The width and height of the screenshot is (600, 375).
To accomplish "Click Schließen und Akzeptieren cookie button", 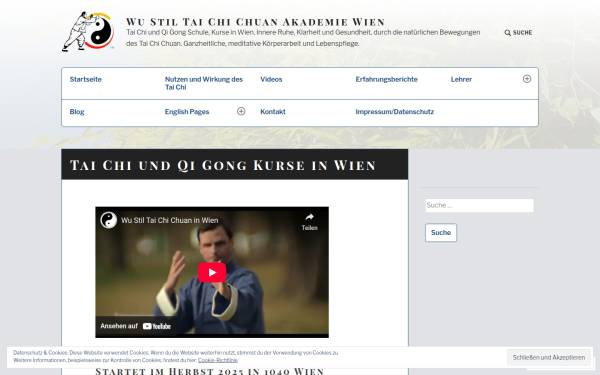I will (549, 357).
